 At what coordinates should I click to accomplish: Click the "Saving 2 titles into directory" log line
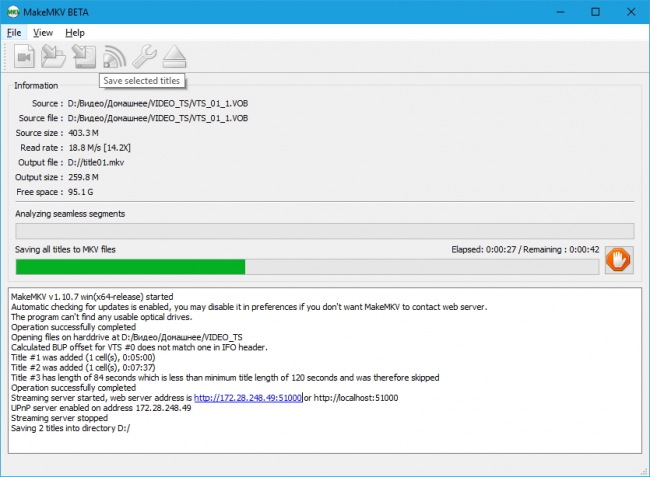pyautogui.click(x=70, y=428)
